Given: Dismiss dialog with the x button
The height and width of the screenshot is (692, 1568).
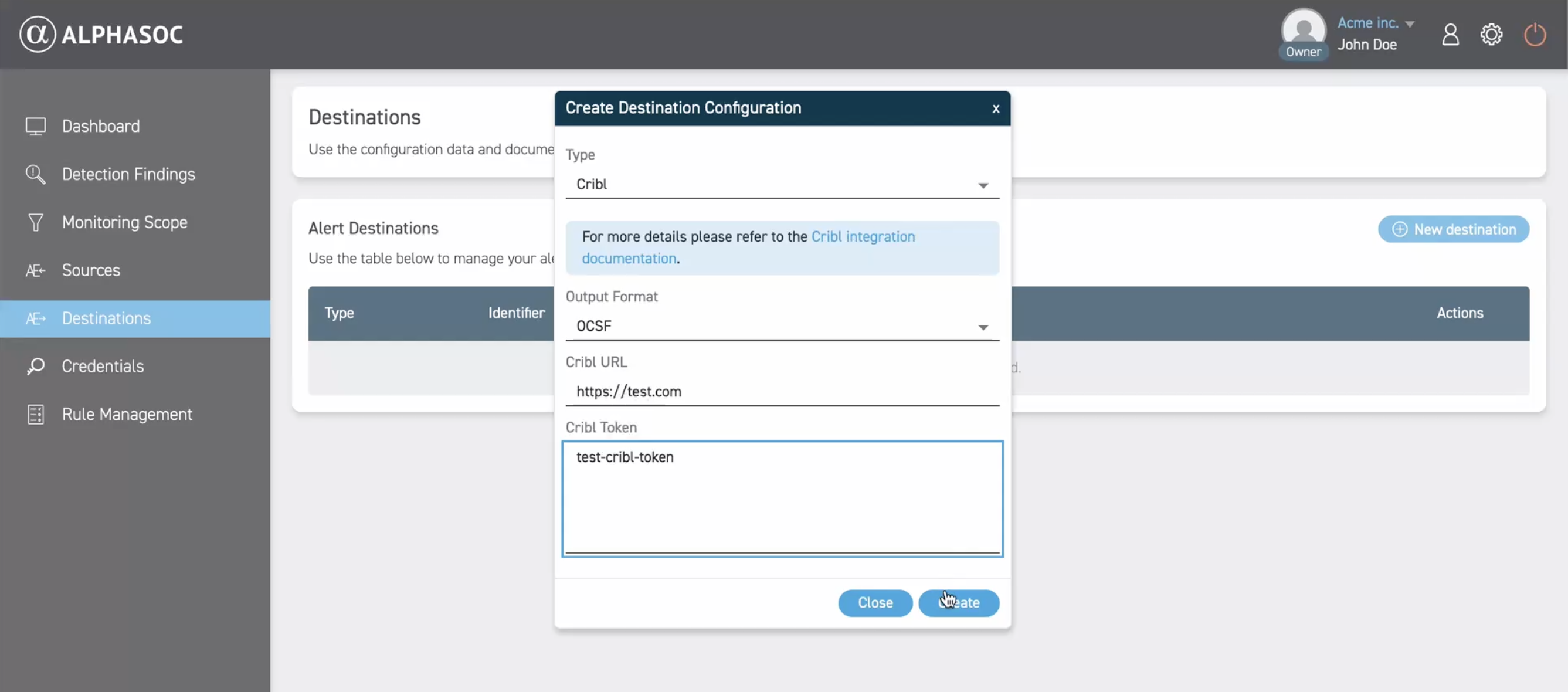Looking at the screenshot, I should coord(995,109).
